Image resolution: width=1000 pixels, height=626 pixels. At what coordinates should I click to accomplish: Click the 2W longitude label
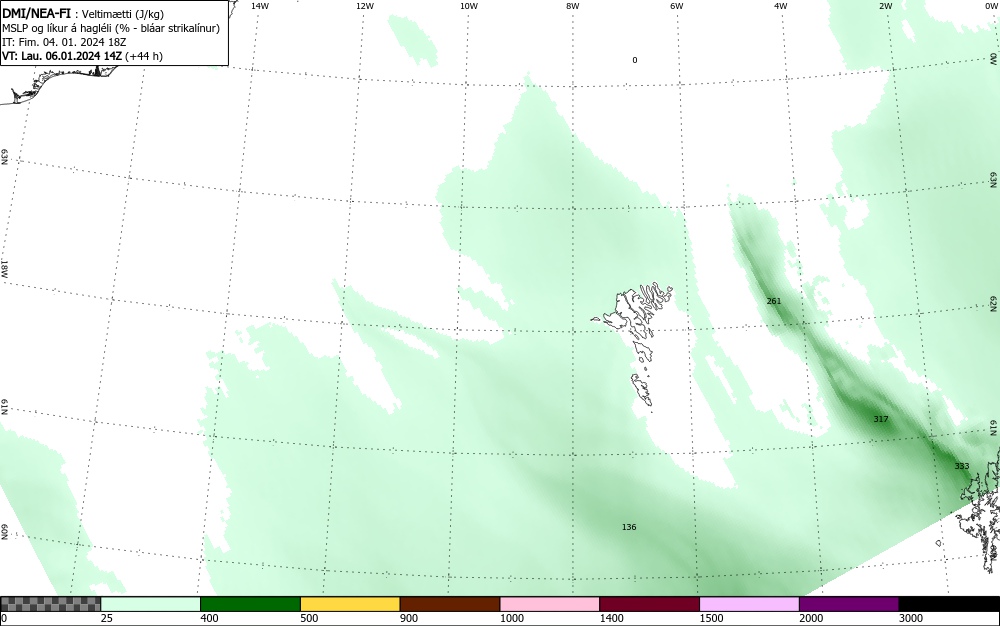(885, 6)
